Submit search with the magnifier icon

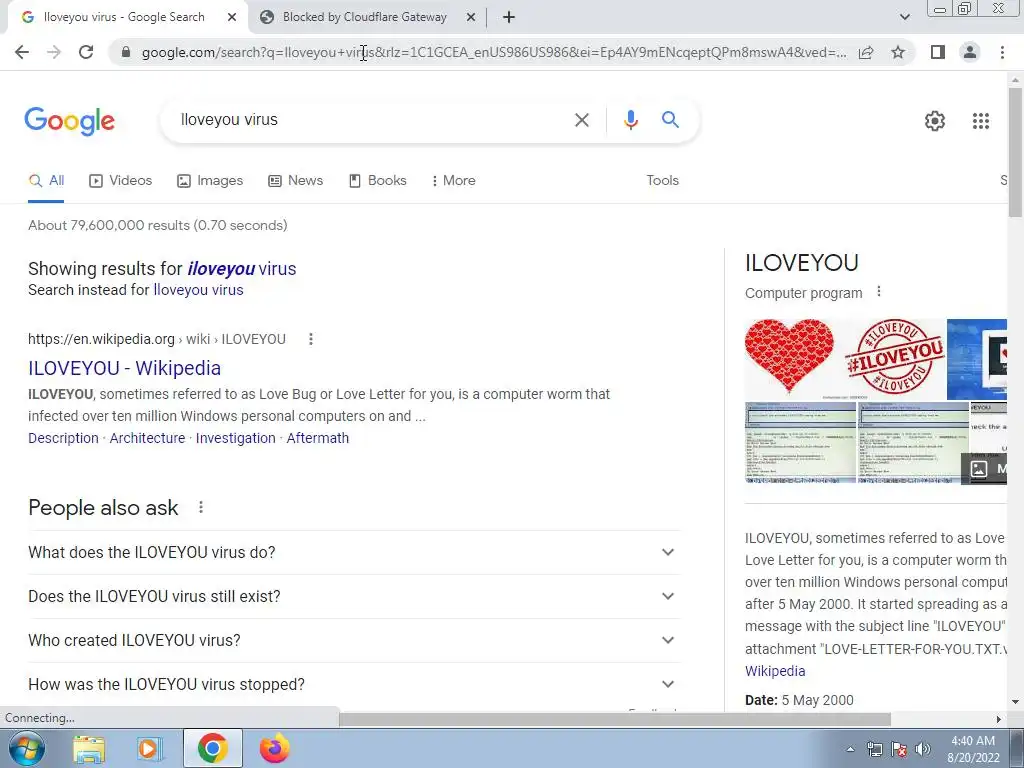pyautogui.click(x=670, y=120)
